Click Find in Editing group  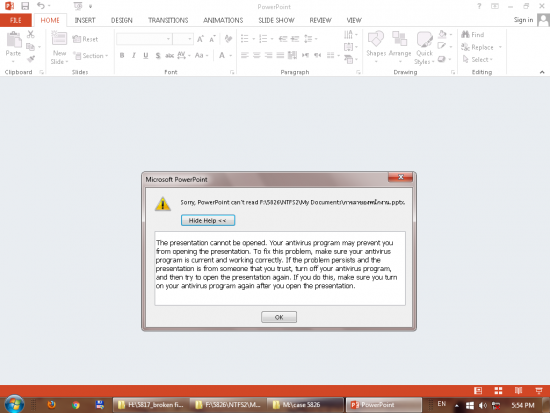point(473,34)
